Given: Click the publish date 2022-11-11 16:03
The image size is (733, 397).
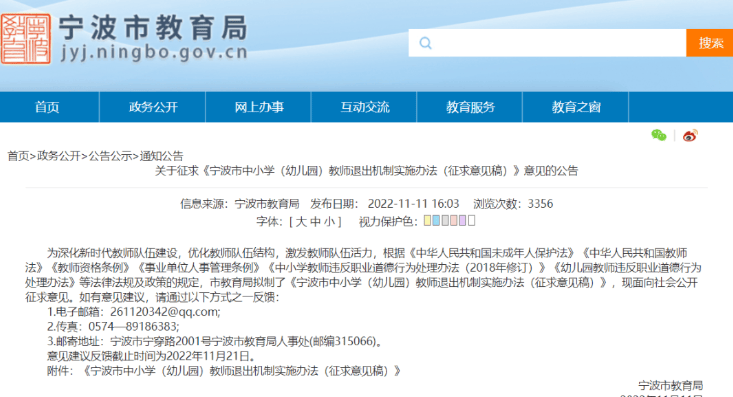Looking at the screenshot, I should [x=413, y=204].
